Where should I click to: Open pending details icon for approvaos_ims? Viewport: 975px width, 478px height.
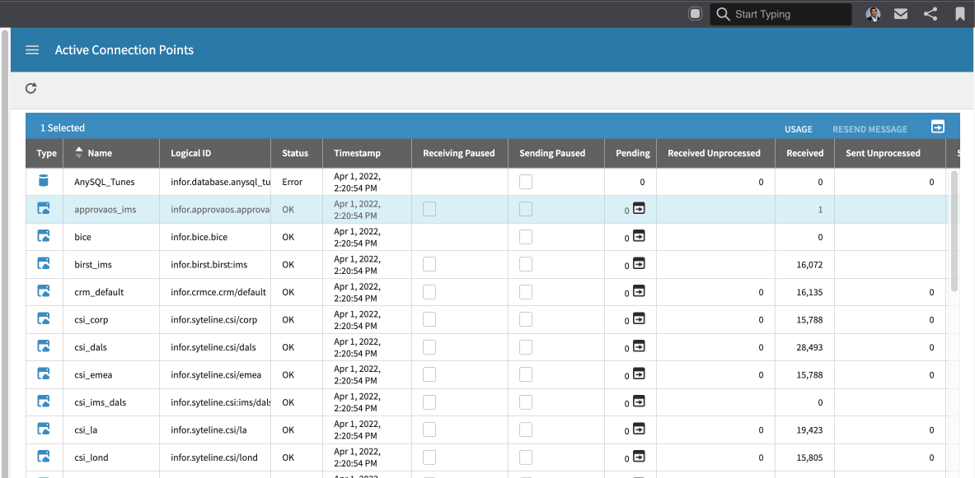[x=639, y=208]
